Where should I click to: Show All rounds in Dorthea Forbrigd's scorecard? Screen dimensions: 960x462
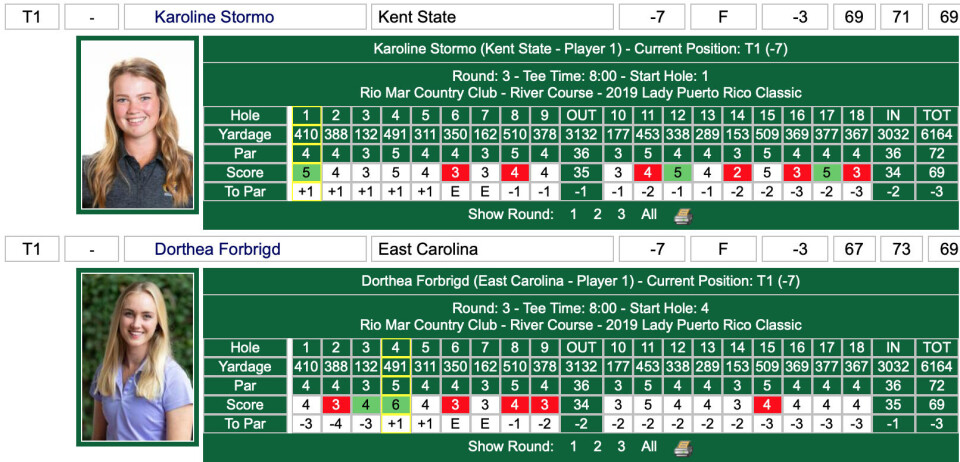(649, 447)
